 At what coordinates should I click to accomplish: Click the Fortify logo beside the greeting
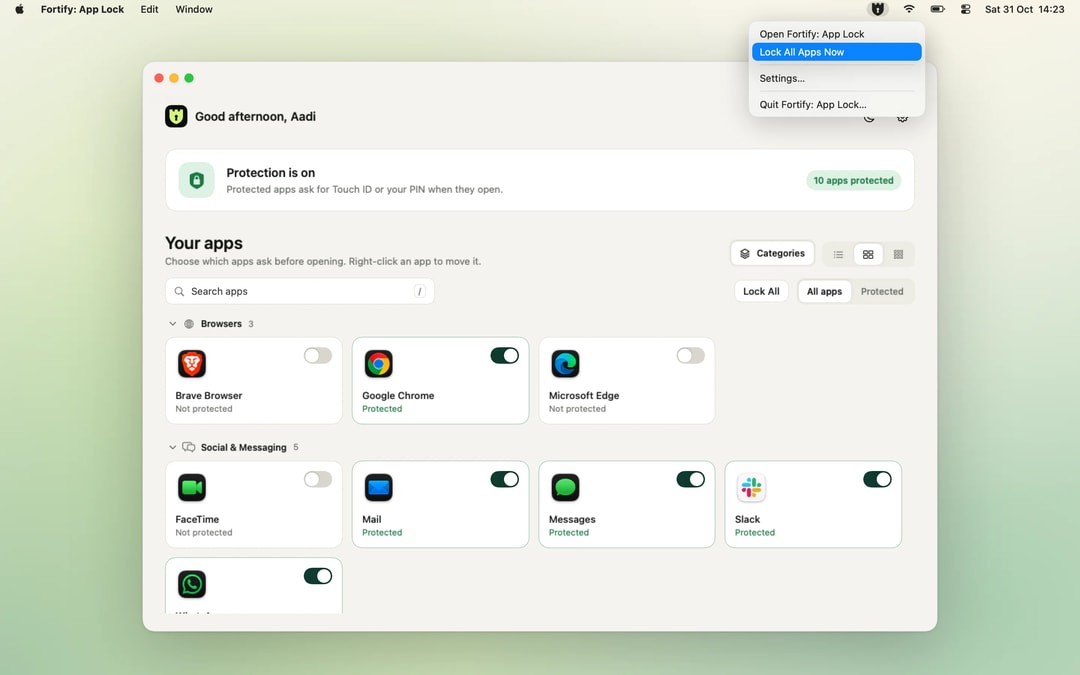pyautogui.click(x=176, y=116)
